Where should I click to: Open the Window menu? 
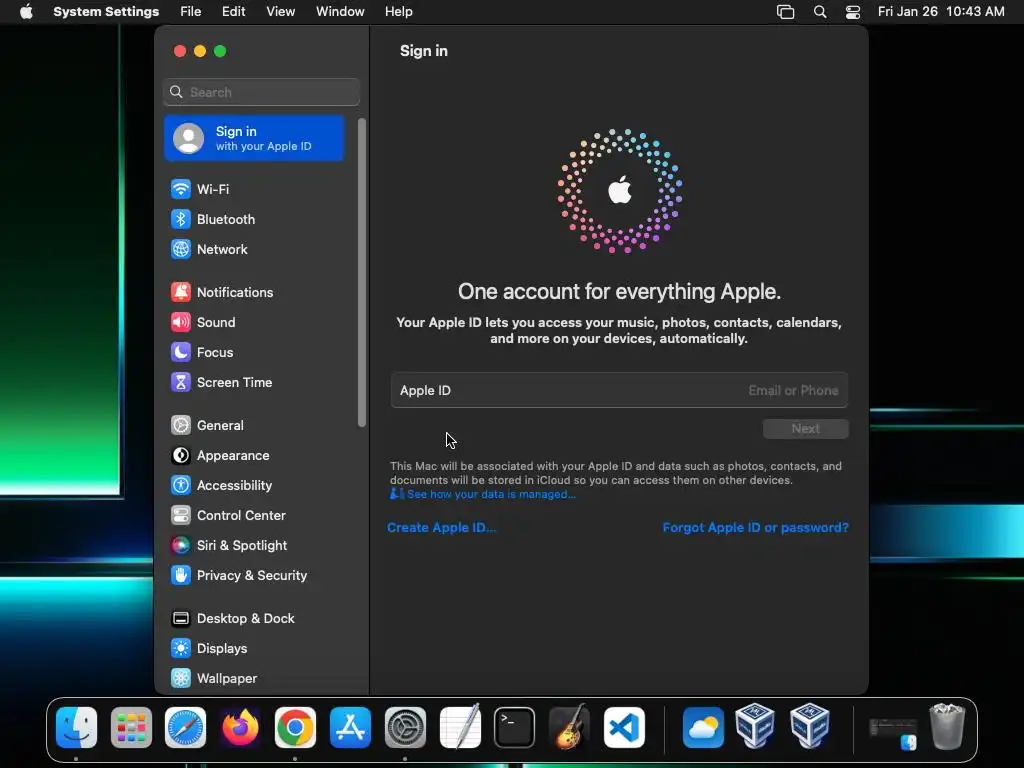tap(340, 12)
